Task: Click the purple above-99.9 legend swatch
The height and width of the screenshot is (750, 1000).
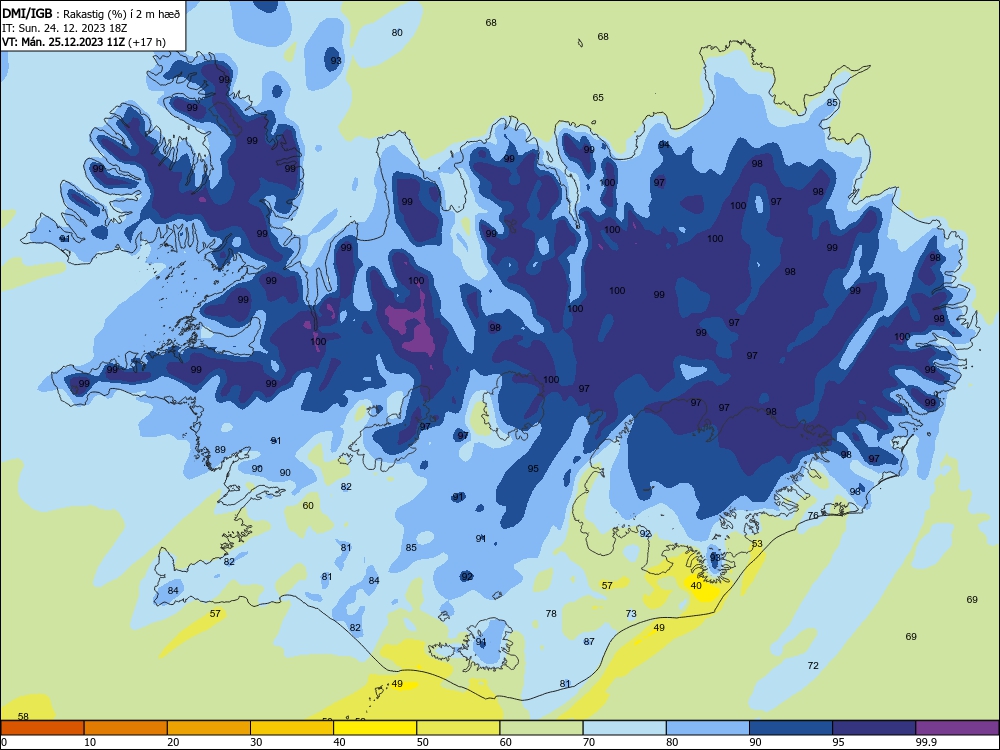Action: pyautogui.click(x=957, y=728)
